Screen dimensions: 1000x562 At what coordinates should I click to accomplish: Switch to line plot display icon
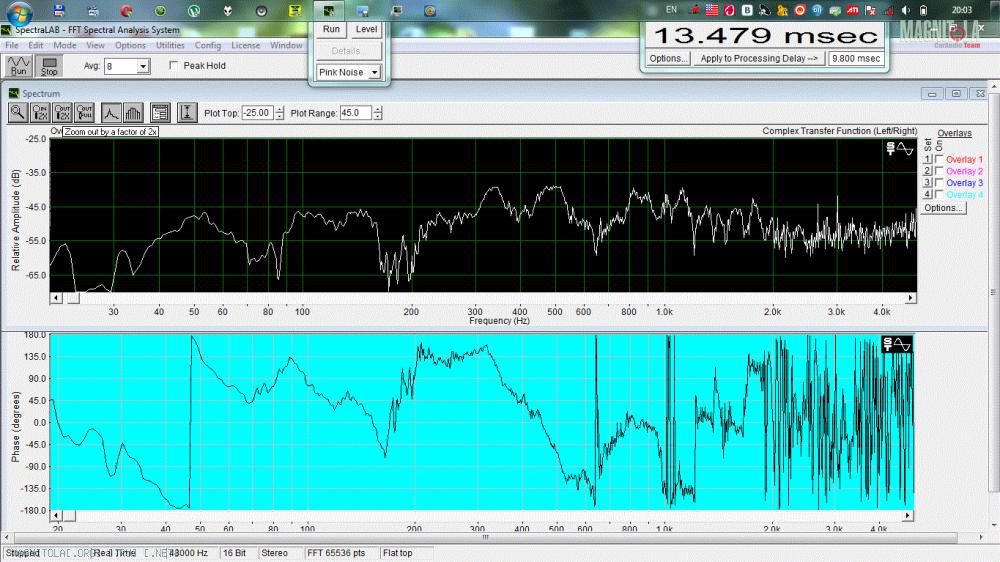(x=110, y=113)
